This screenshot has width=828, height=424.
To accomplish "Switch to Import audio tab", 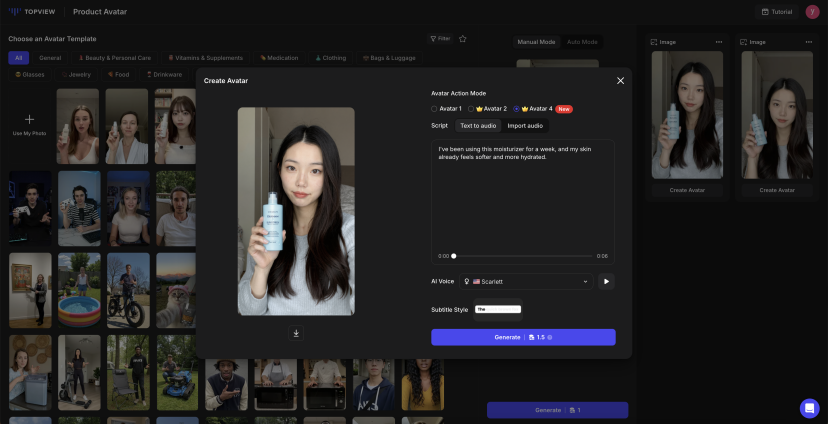I will click(x=525, y=126).
